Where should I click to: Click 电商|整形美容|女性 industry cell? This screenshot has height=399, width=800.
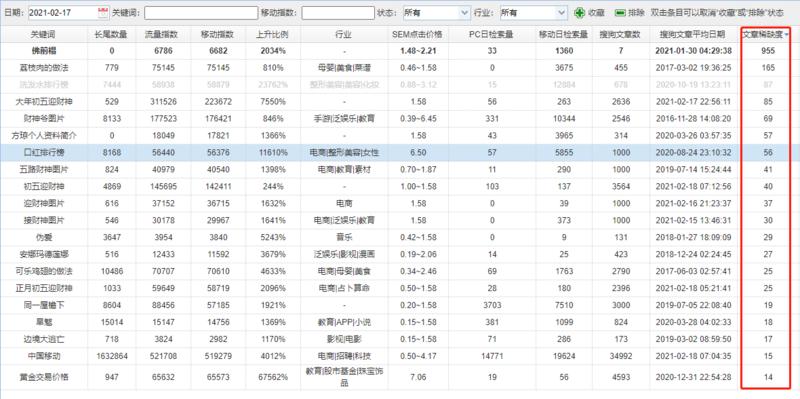tap(343, 153)
